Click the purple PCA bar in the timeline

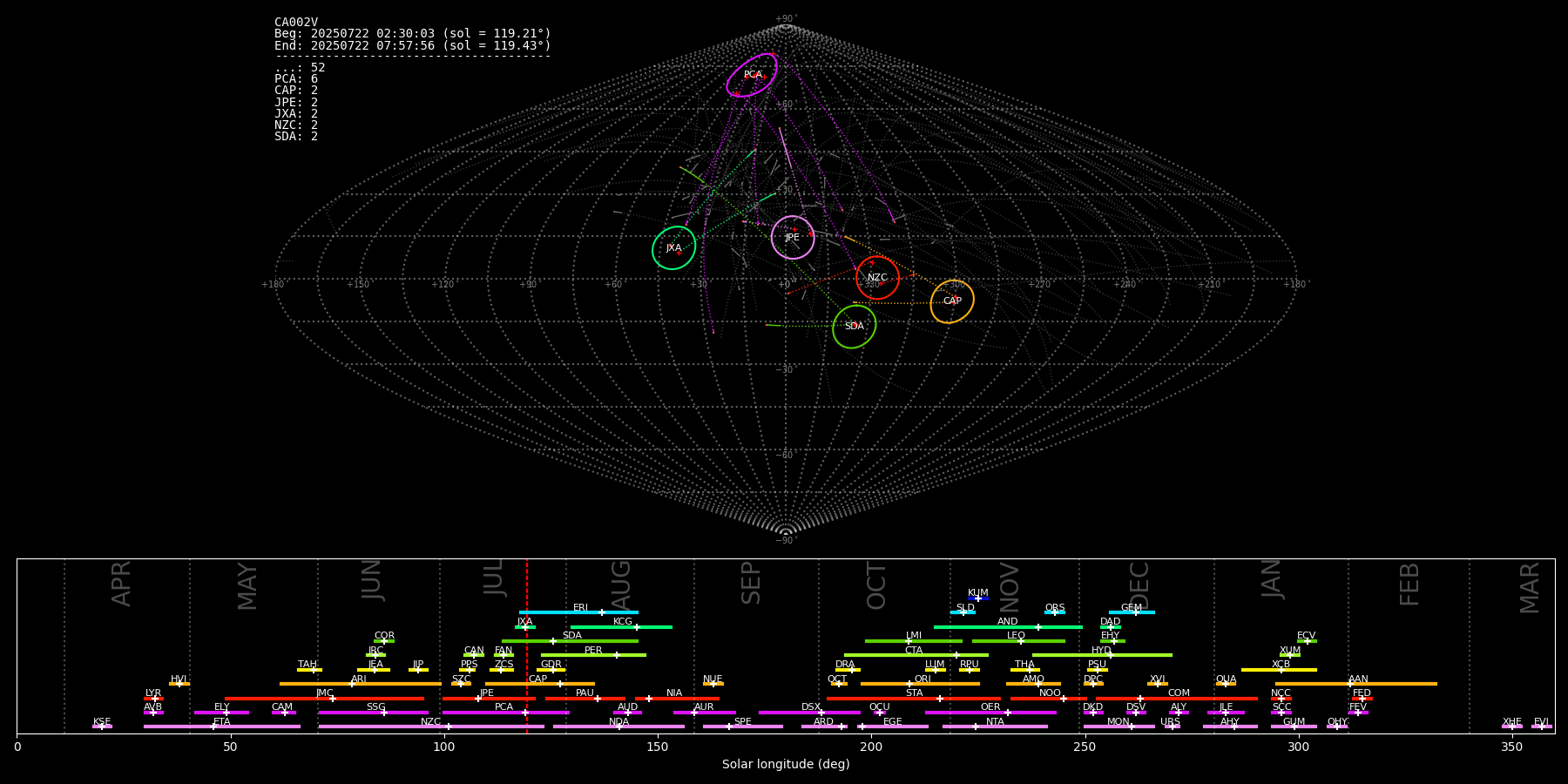(505, 712)
